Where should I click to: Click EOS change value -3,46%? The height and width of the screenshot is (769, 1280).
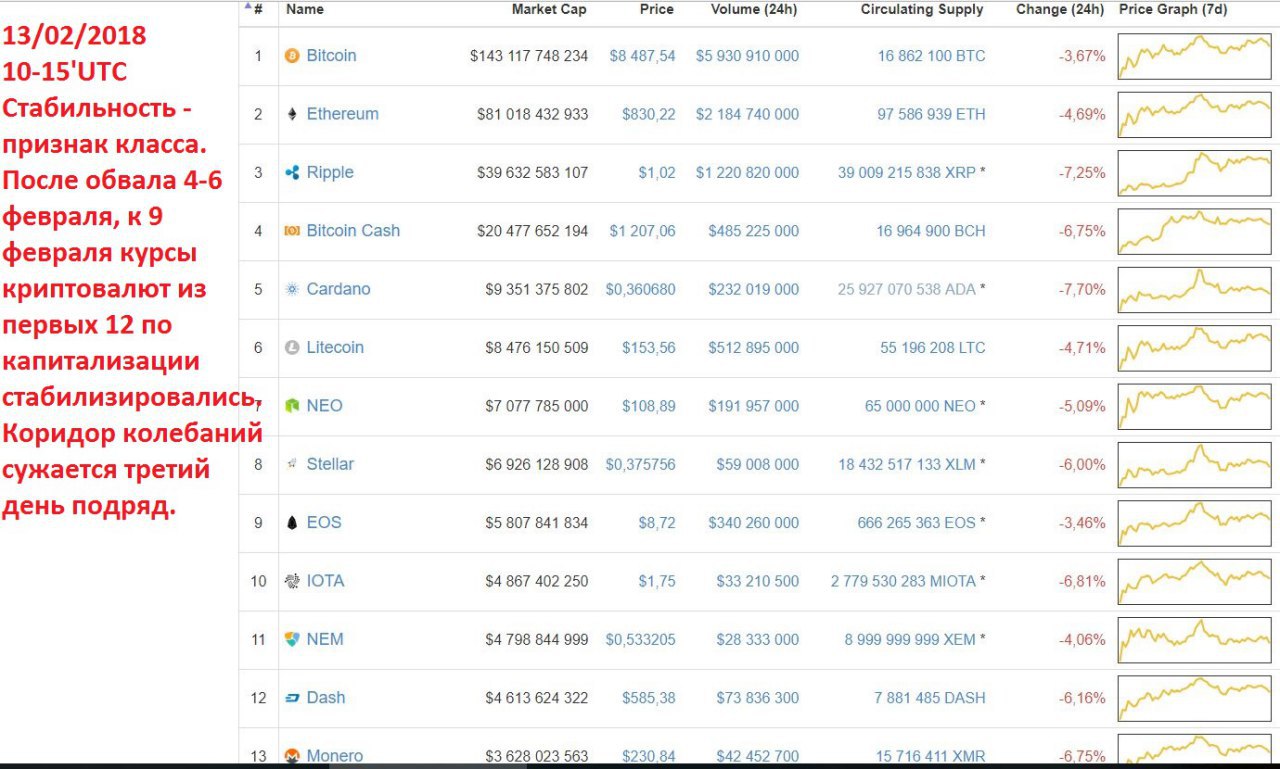(1082, 523)
